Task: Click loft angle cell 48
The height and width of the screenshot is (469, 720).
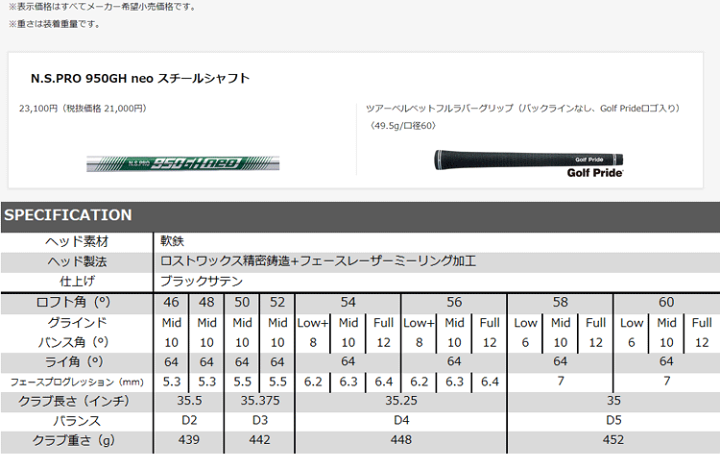Action: pos(207,302)
